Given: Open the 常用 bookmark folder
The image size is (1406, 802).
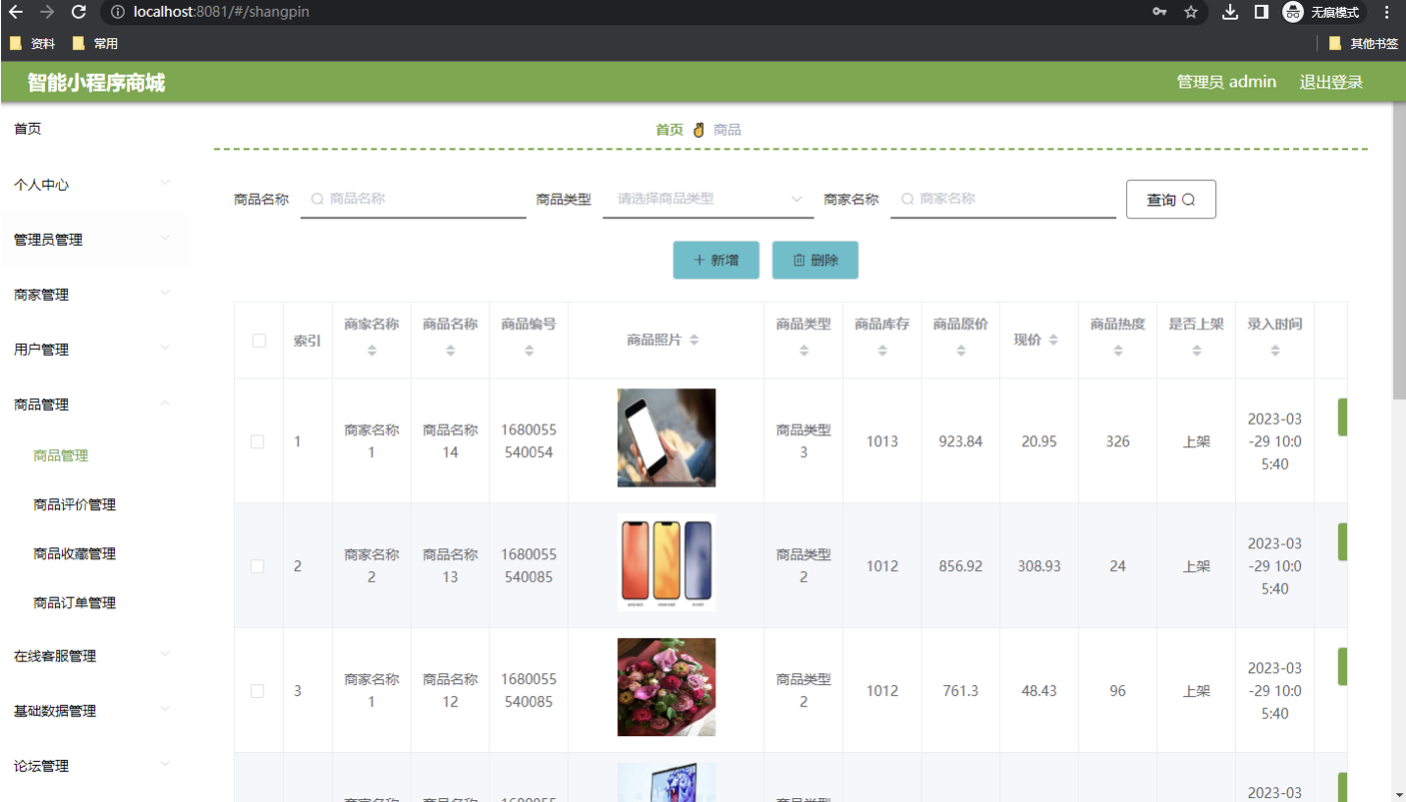Looking at the screenshot, I should coord(96,43).
